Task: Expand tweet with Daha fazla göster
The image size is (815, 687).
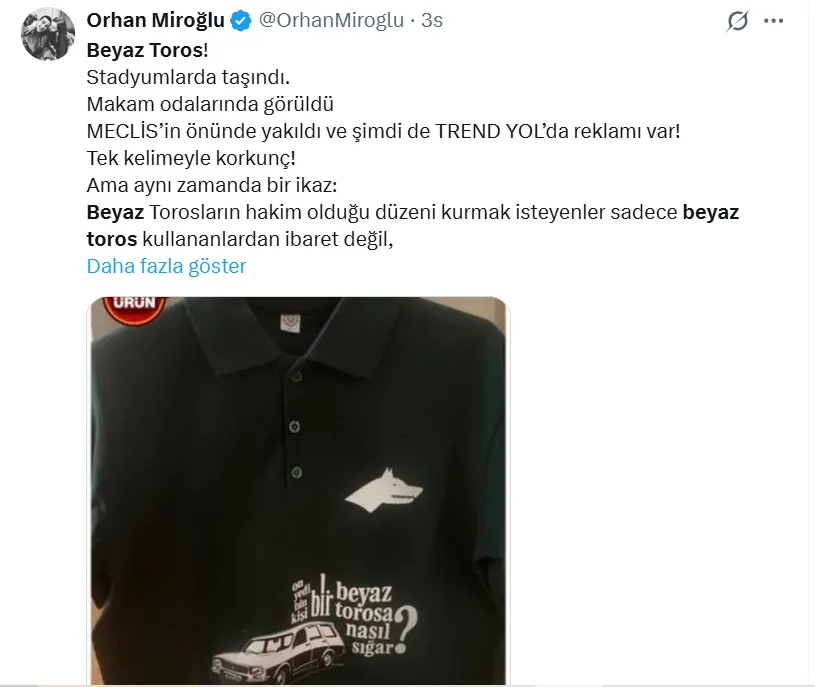Action: click(x=166, y=266)
